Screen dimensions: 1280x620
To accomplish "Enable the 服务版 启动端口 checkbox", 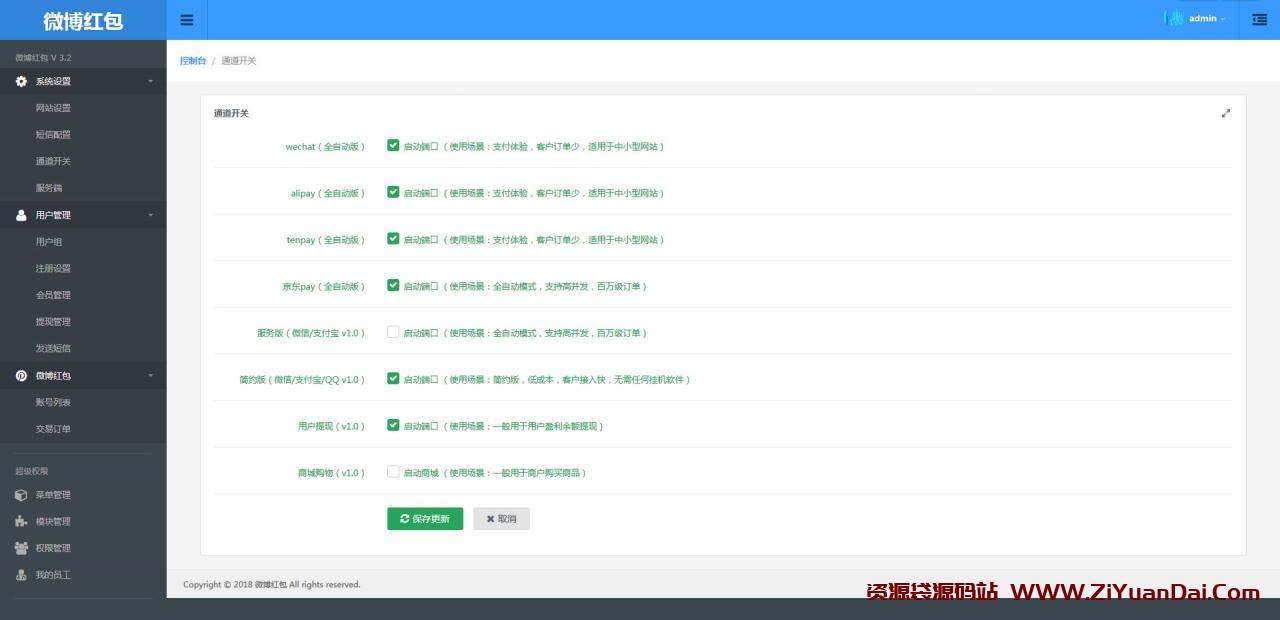I will point(393,332).
